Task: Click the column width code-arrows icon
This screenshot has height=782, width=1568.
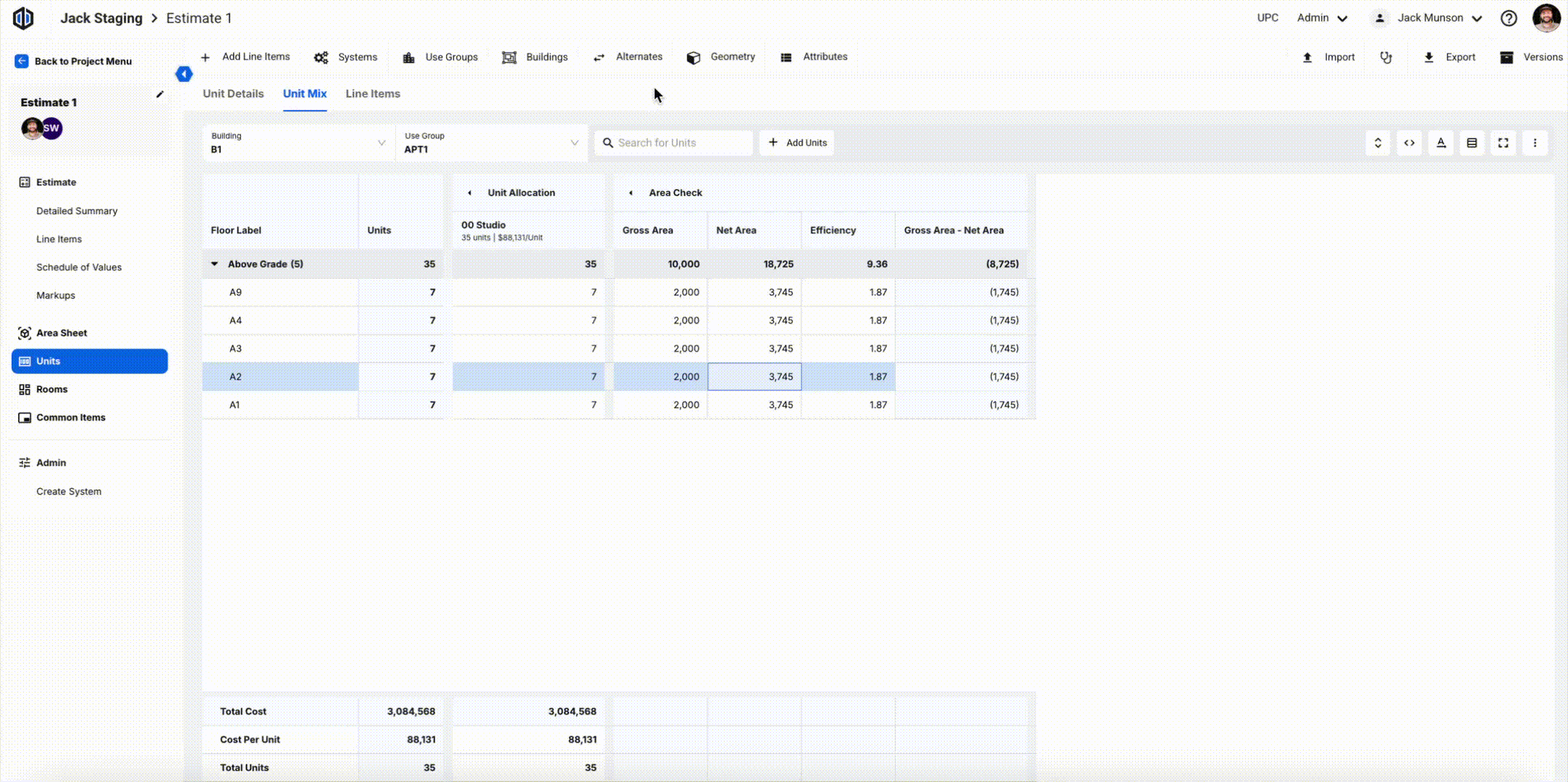Action: pos(1409,143)
